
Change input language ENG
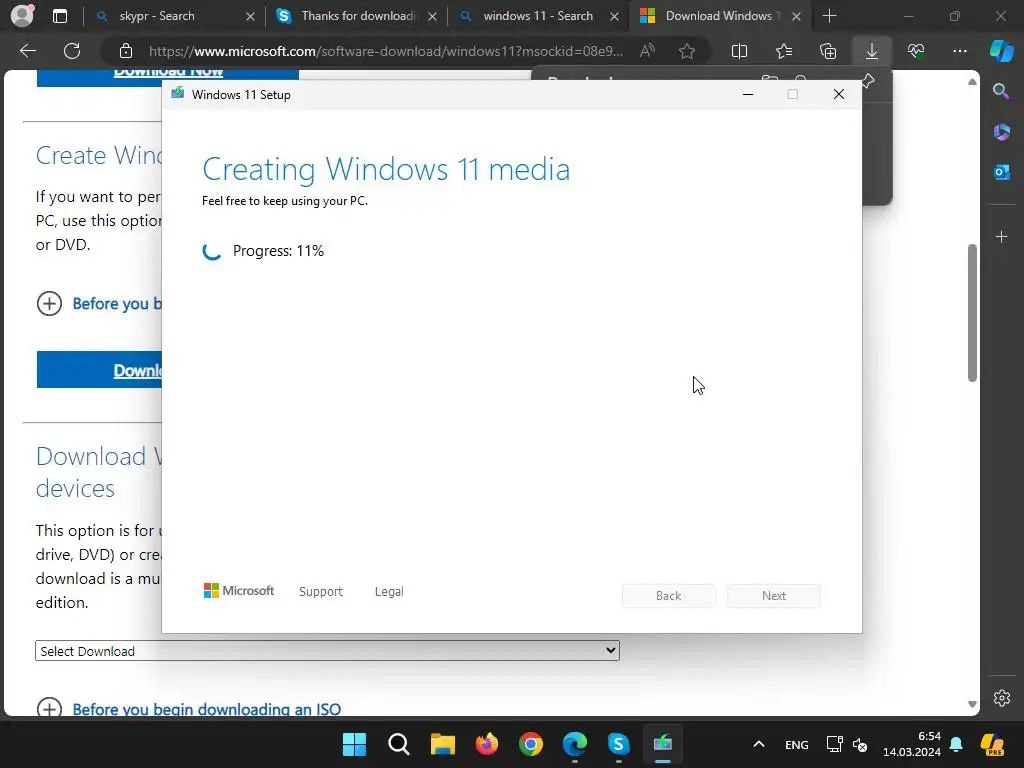(x=797, y=744)
